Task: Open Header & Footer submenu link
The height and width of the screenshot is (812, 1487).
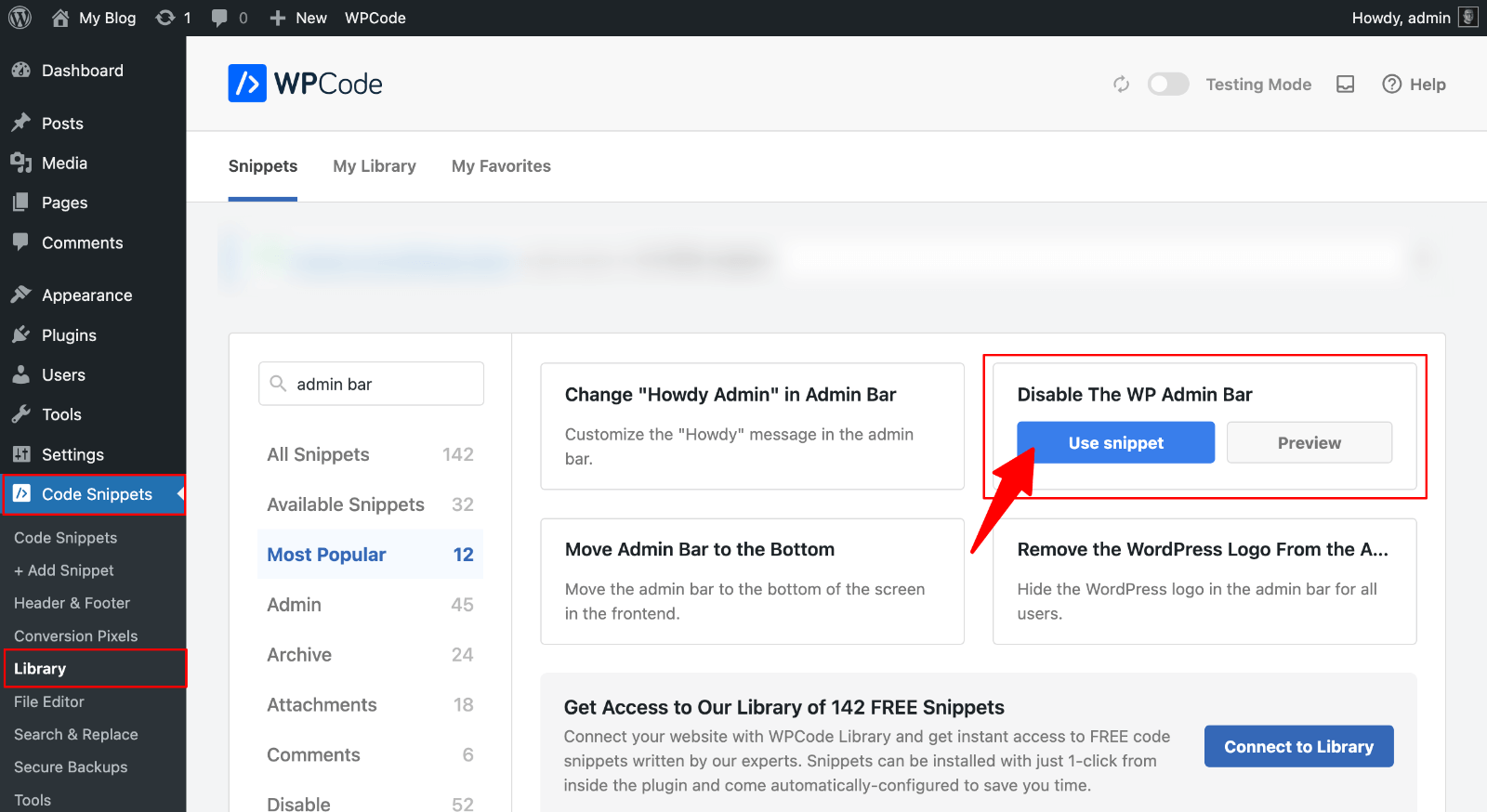Action: pyautogui.click(x=72, y=603)
